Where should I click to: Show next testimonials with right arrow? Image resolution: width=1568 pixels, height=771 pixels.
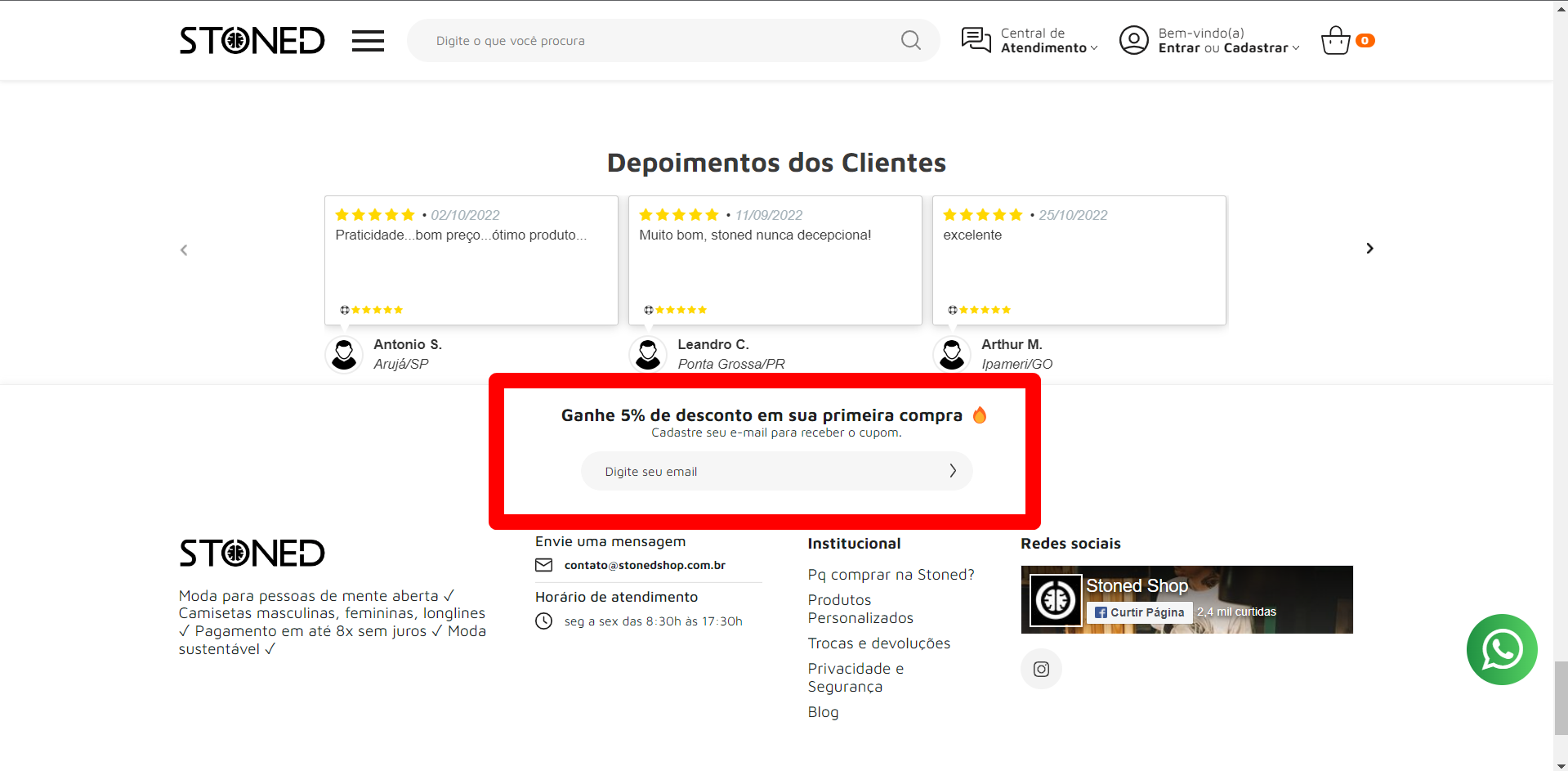(x=1369, y=248)
